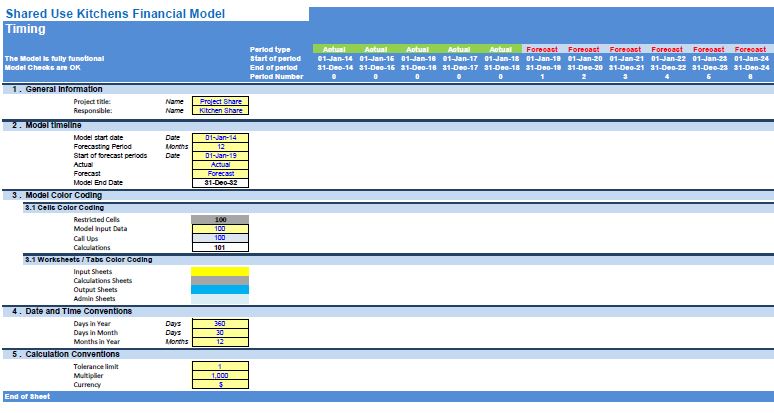Select the 01-Jan-15 start of period header cell

(377, 58)
